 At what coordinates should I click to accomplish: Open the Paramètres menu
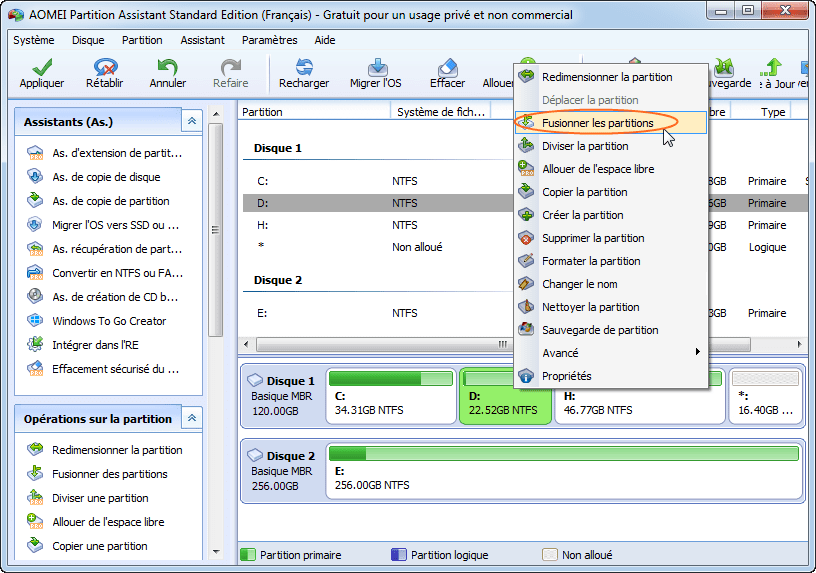coord(270,40)
